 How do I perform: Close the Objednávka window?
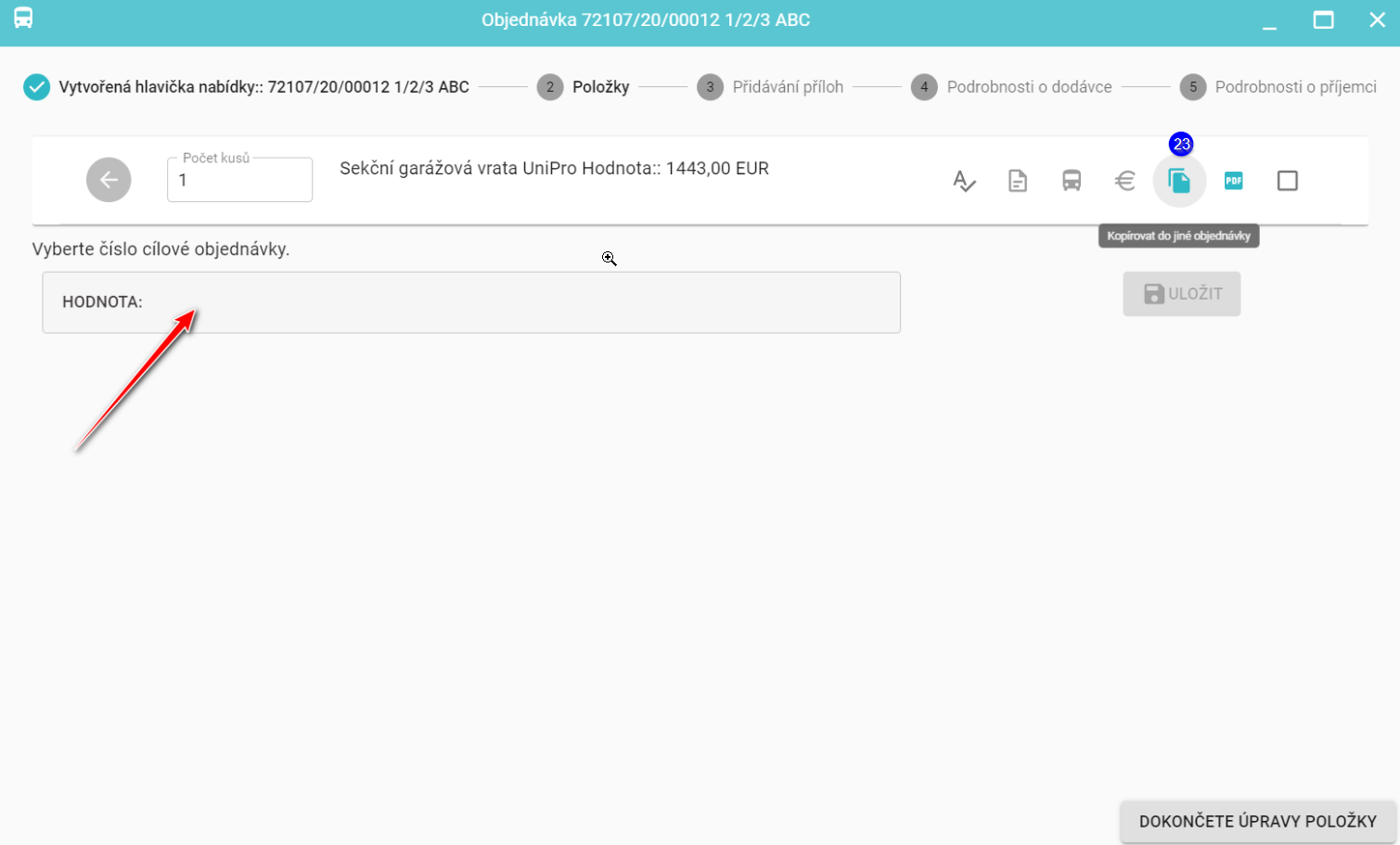pyautogui.click(x=1377, y=20)
